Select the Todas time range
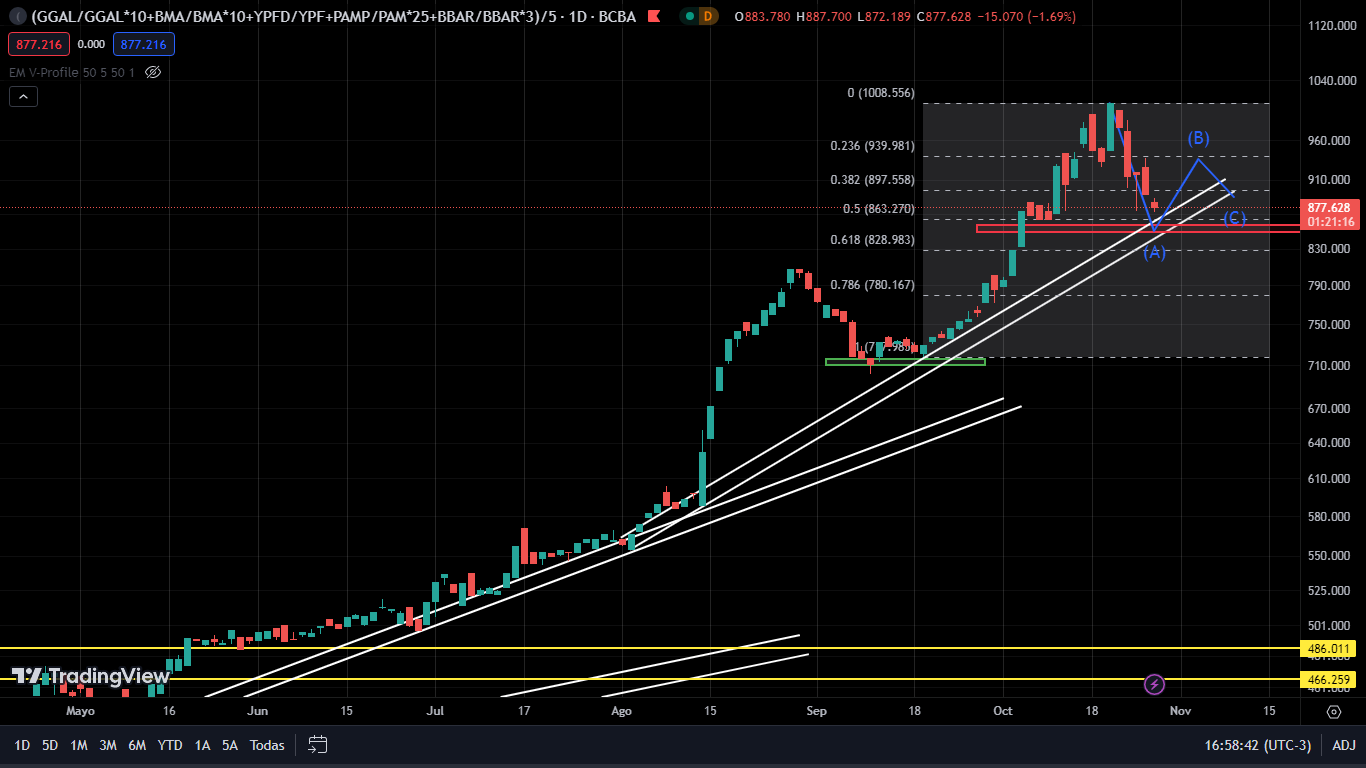This screenshot has height=768, width=1366. [x=267, y=745]
